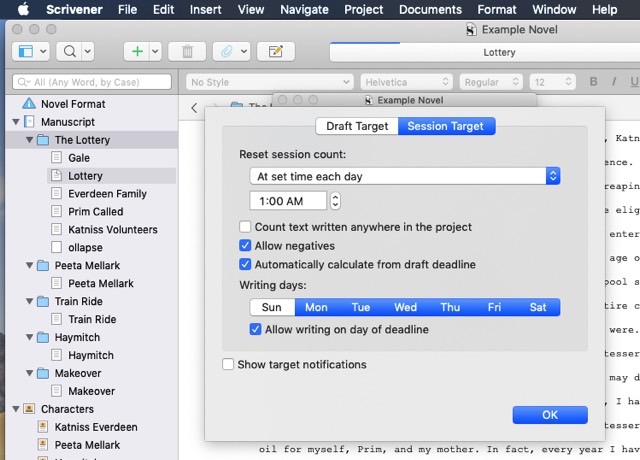The height and width of the screenshot is (460, 640).
Task: Click the Everdeen Family document icon
Action: [x=56, y=193]
